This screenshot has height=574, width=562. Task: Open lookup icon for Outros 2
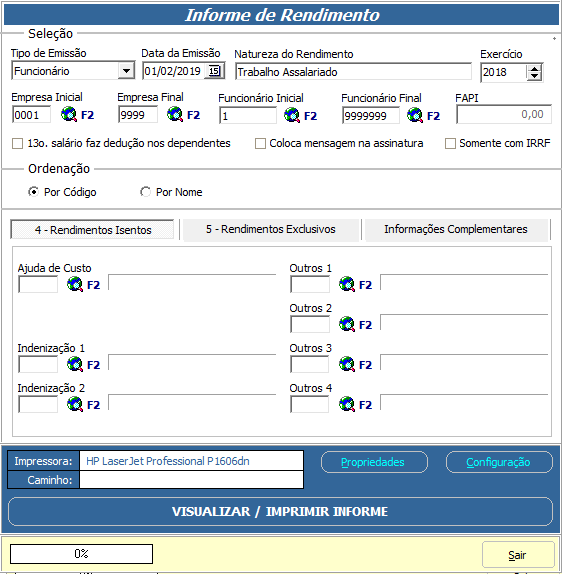[347, 324]
